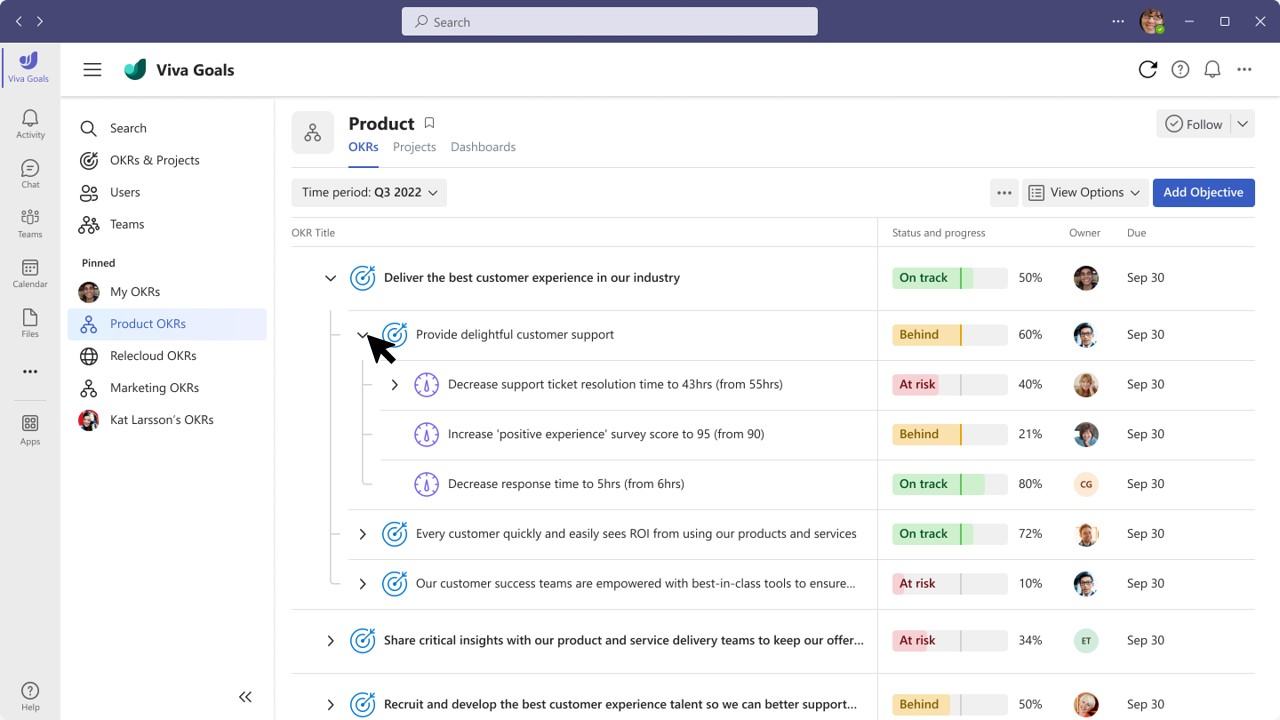Expand the 'Share critical insights' objective
The image size is (1280, 720).
pyautogui.click(x=331, y=640)
